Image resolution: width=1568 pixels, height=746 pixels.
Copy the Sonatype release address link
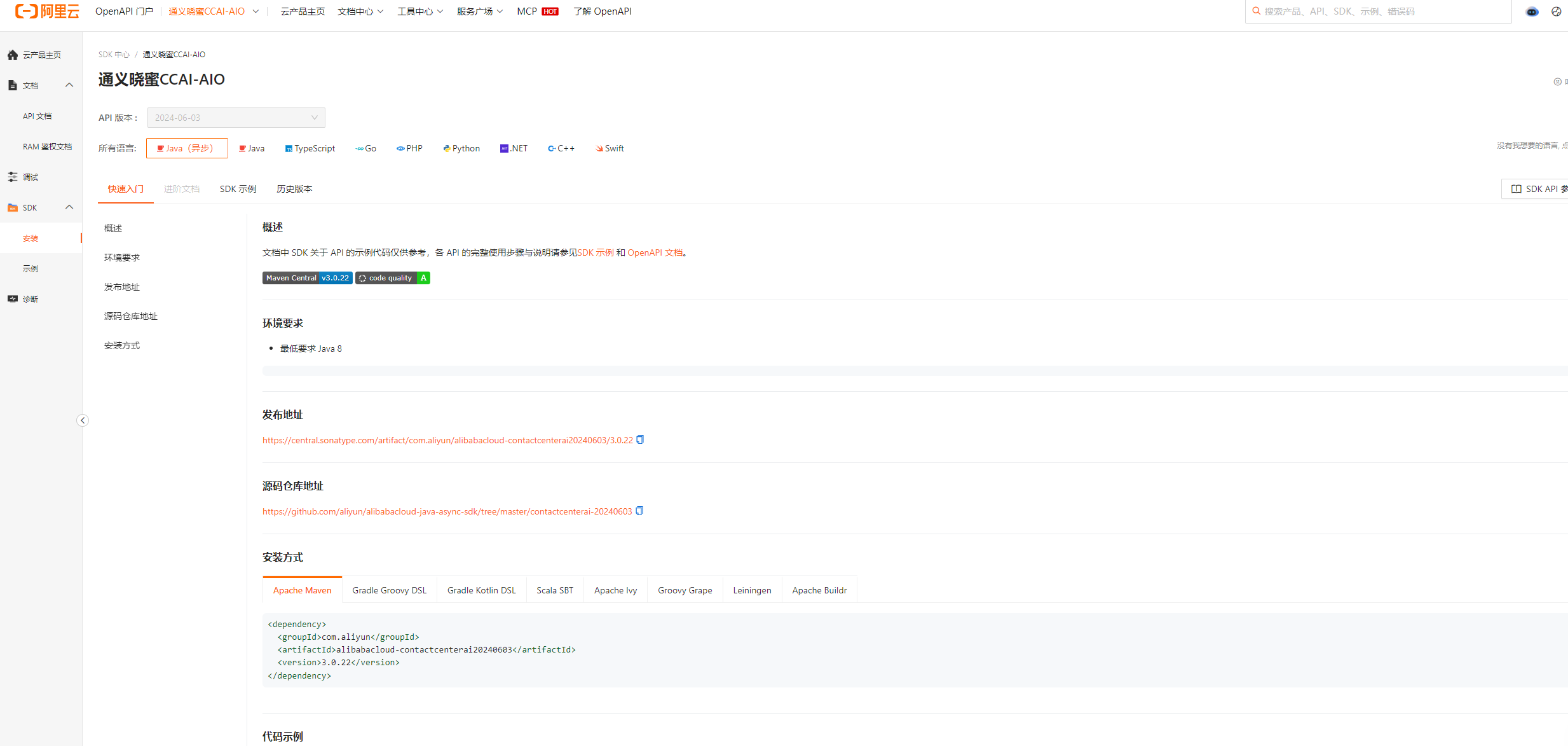(x=640, y=439)
